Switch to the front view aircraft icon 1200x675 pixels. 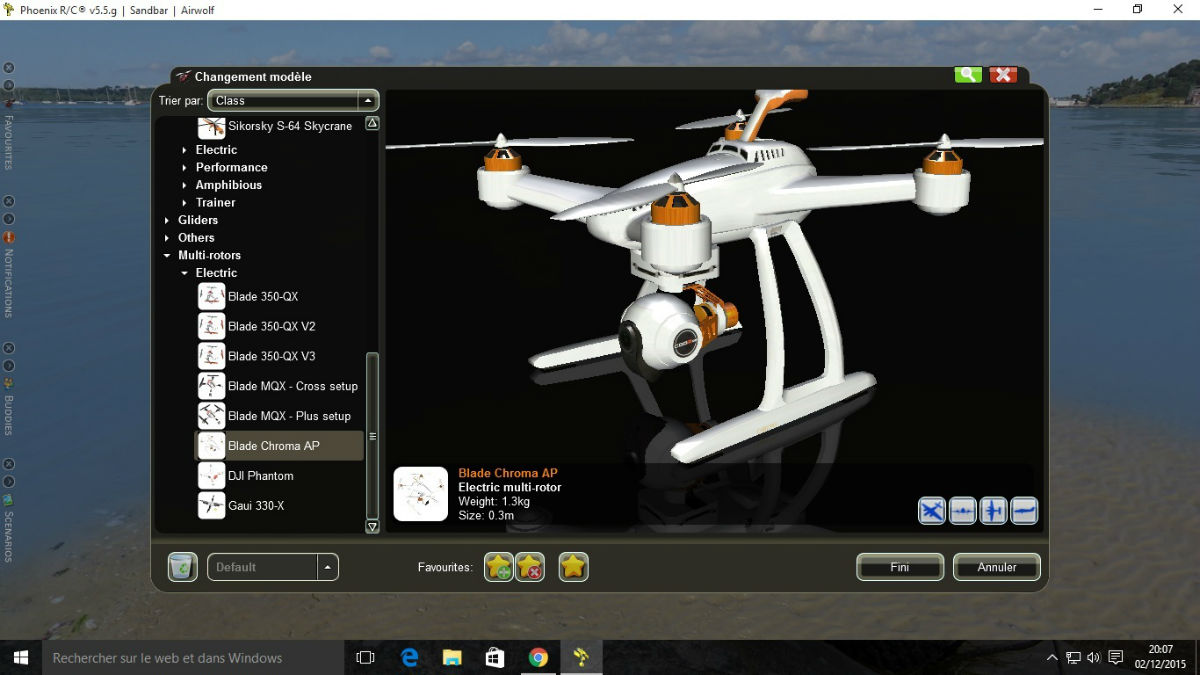tap(963, 511)
